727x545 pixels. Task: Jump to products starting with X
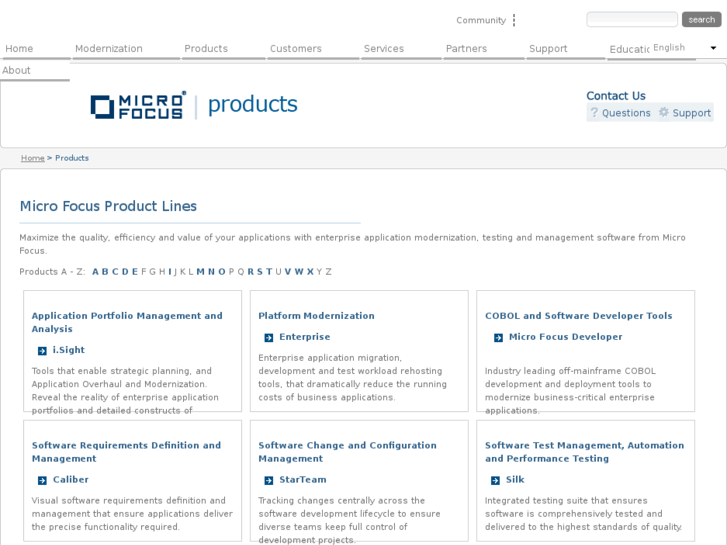pos(310,272)
